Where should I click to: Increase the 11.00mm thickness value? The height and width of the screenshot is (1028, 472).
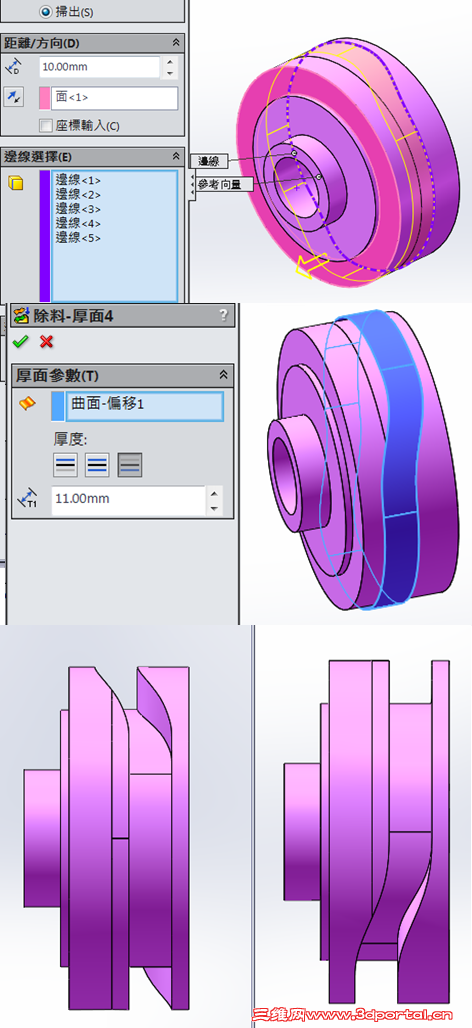(214, 493)
